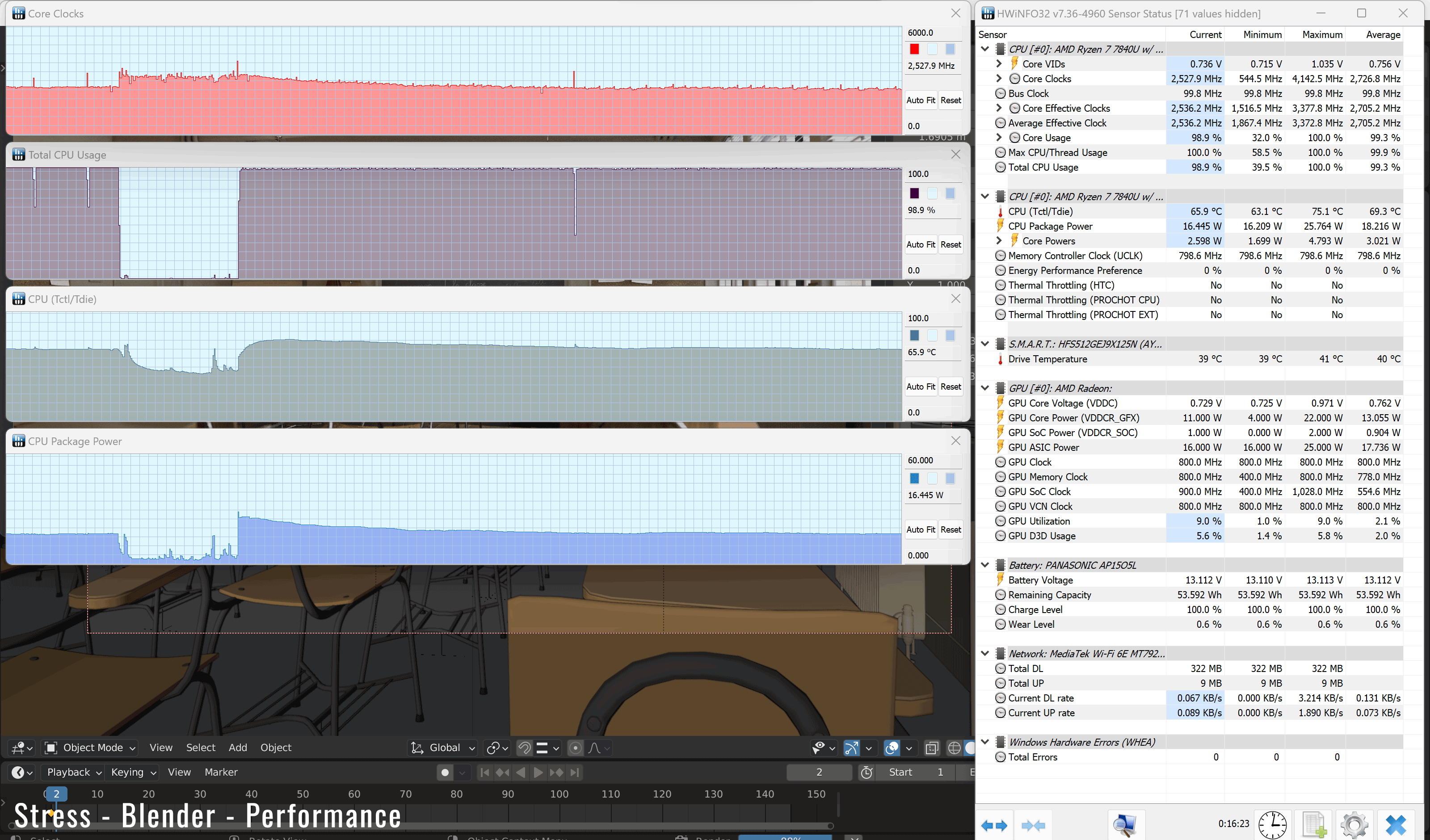Pick dark purple swatch in Total CPU Usage graph
The height and width of the screenshot is (840, 1430).
click(x=914, y=193)
